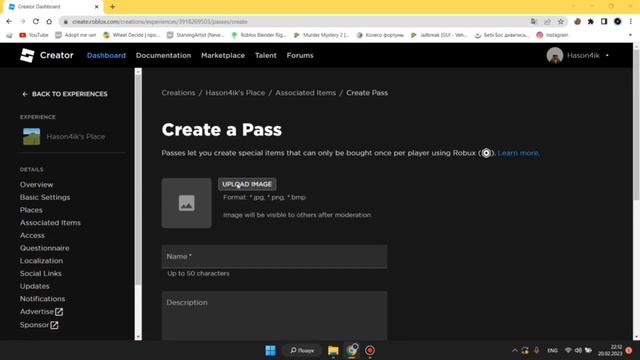Select Hason4ik's Place experience in the sidebar

64,136
